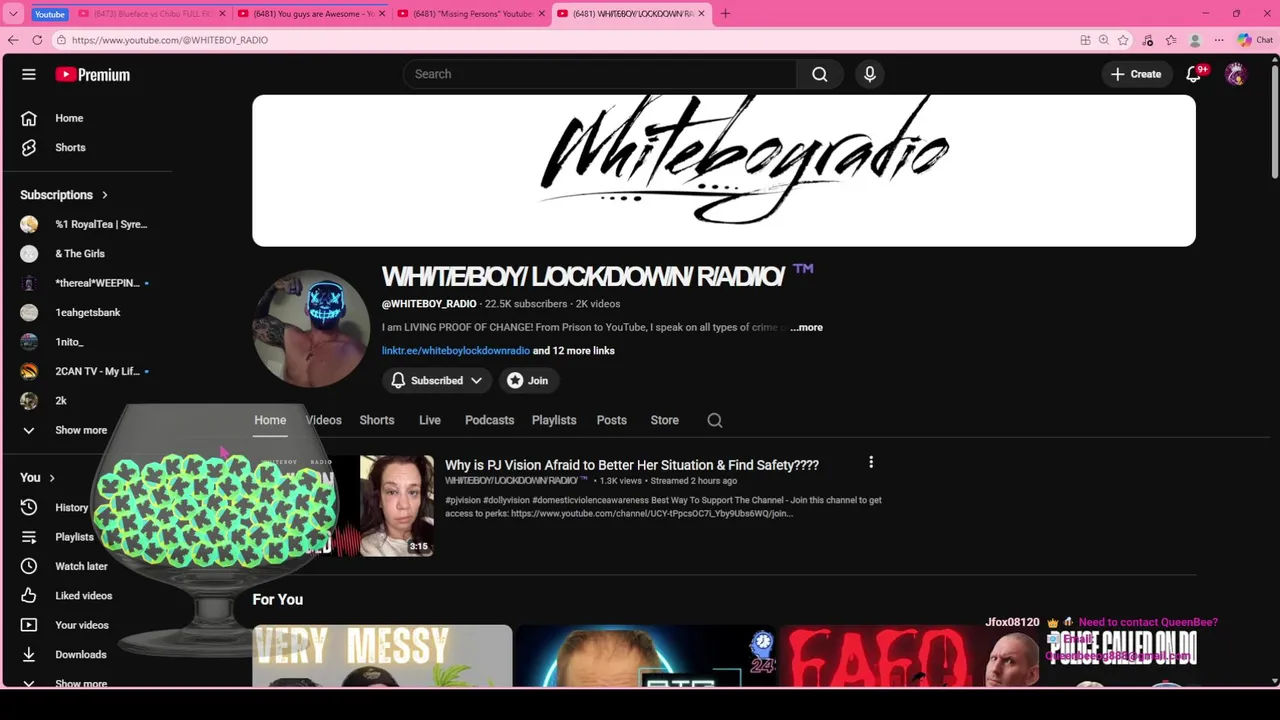
Task: Switch to the channel Playlists tab
Action: tap(554, 420)
